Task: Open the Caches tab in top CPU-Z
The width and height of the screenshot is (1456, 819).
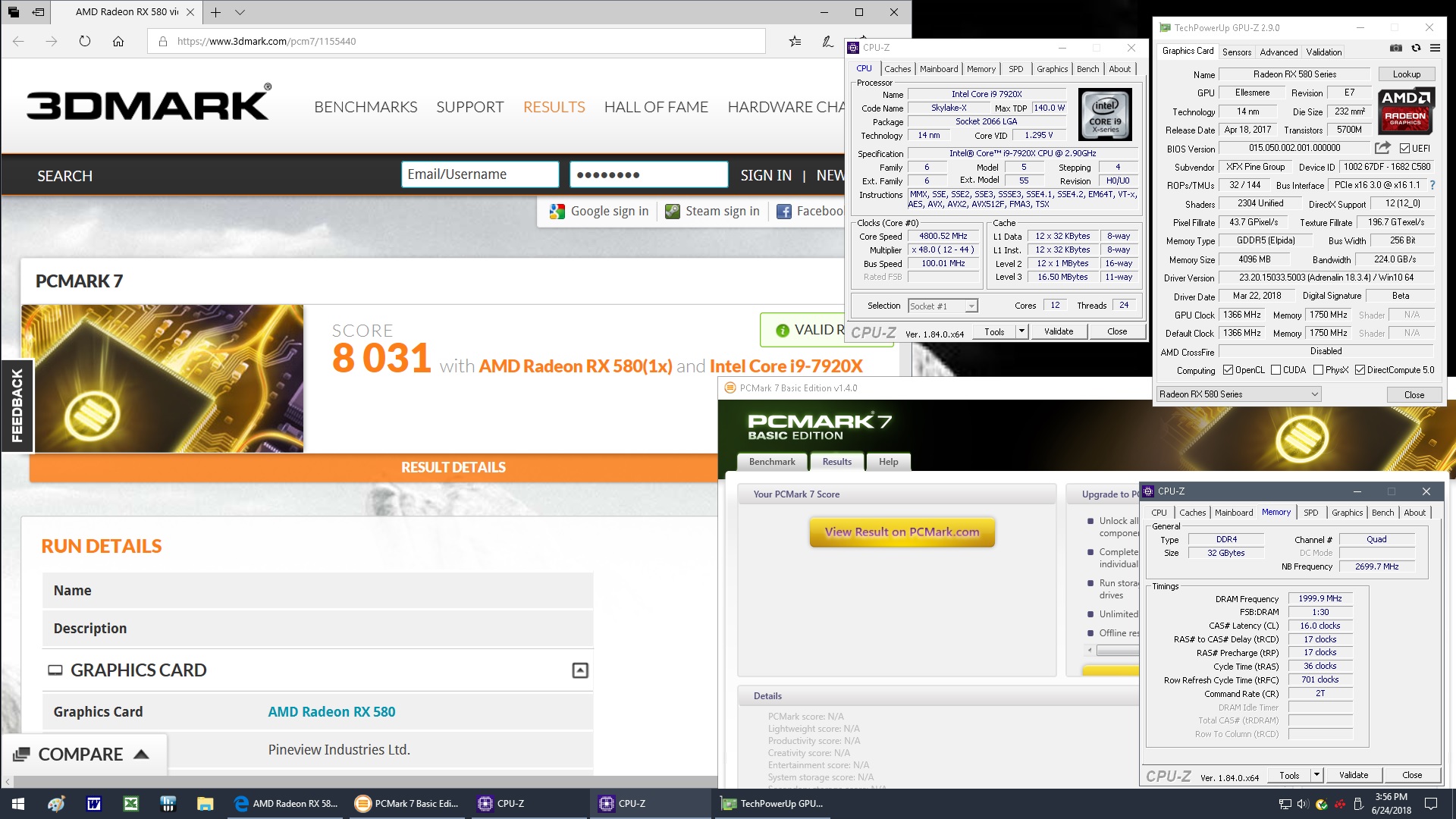Action: pos(897,69)
